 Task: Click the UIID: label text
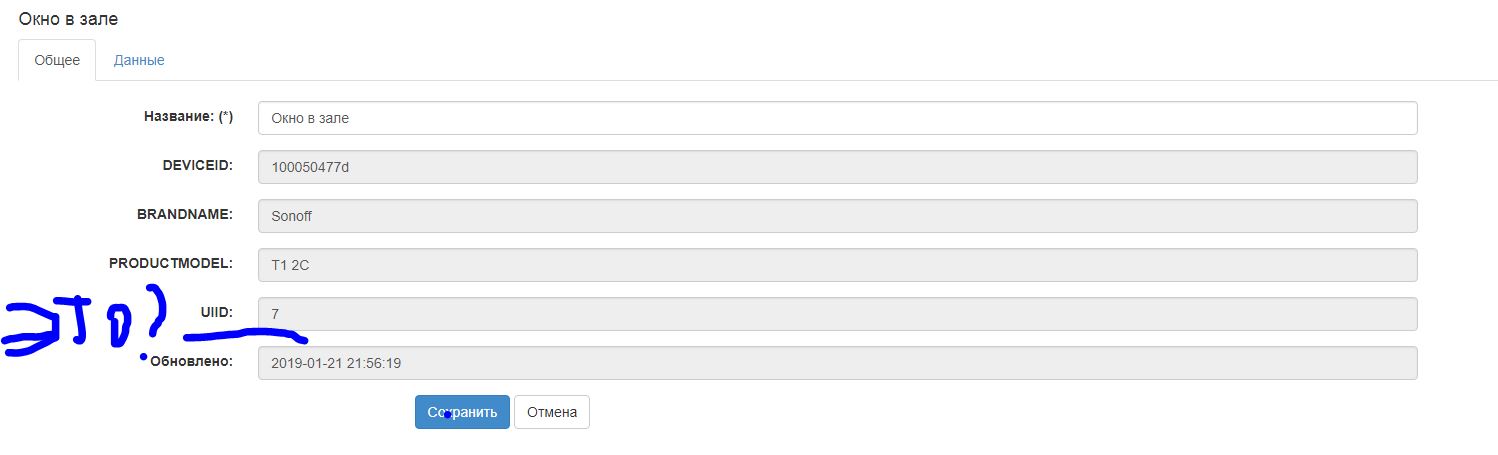tap(216, 312)
